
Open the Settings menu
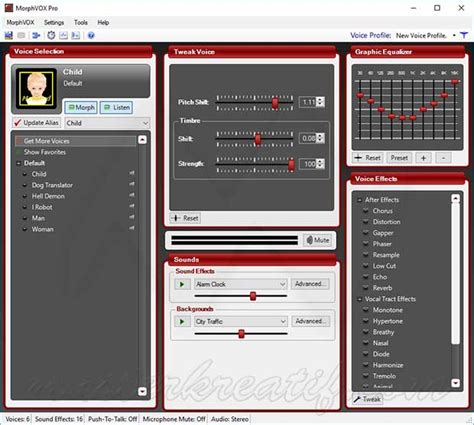(54, 23)
